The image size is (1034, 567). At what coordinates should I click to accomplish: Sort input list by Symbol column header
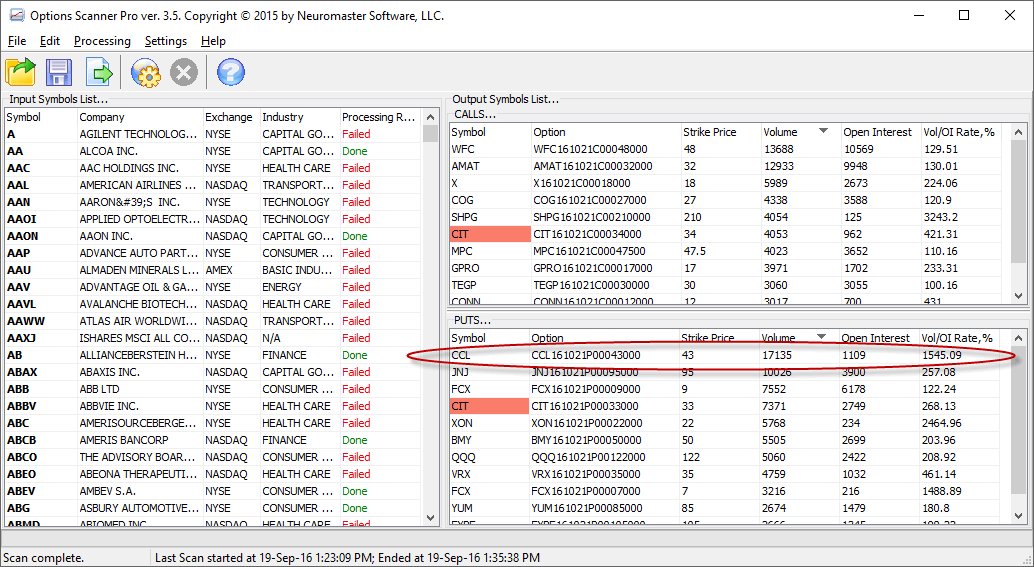click(x=41, y=117)
